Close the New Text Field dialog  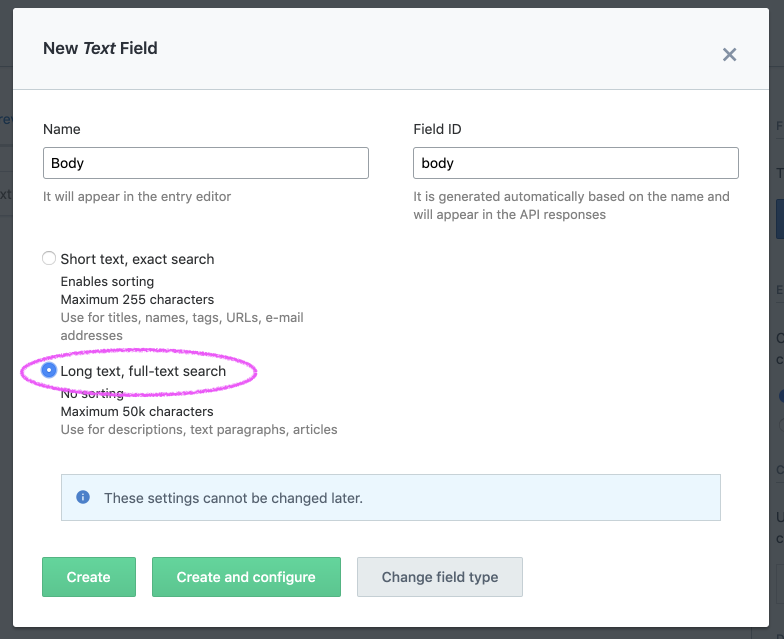[x=729, y=55]
